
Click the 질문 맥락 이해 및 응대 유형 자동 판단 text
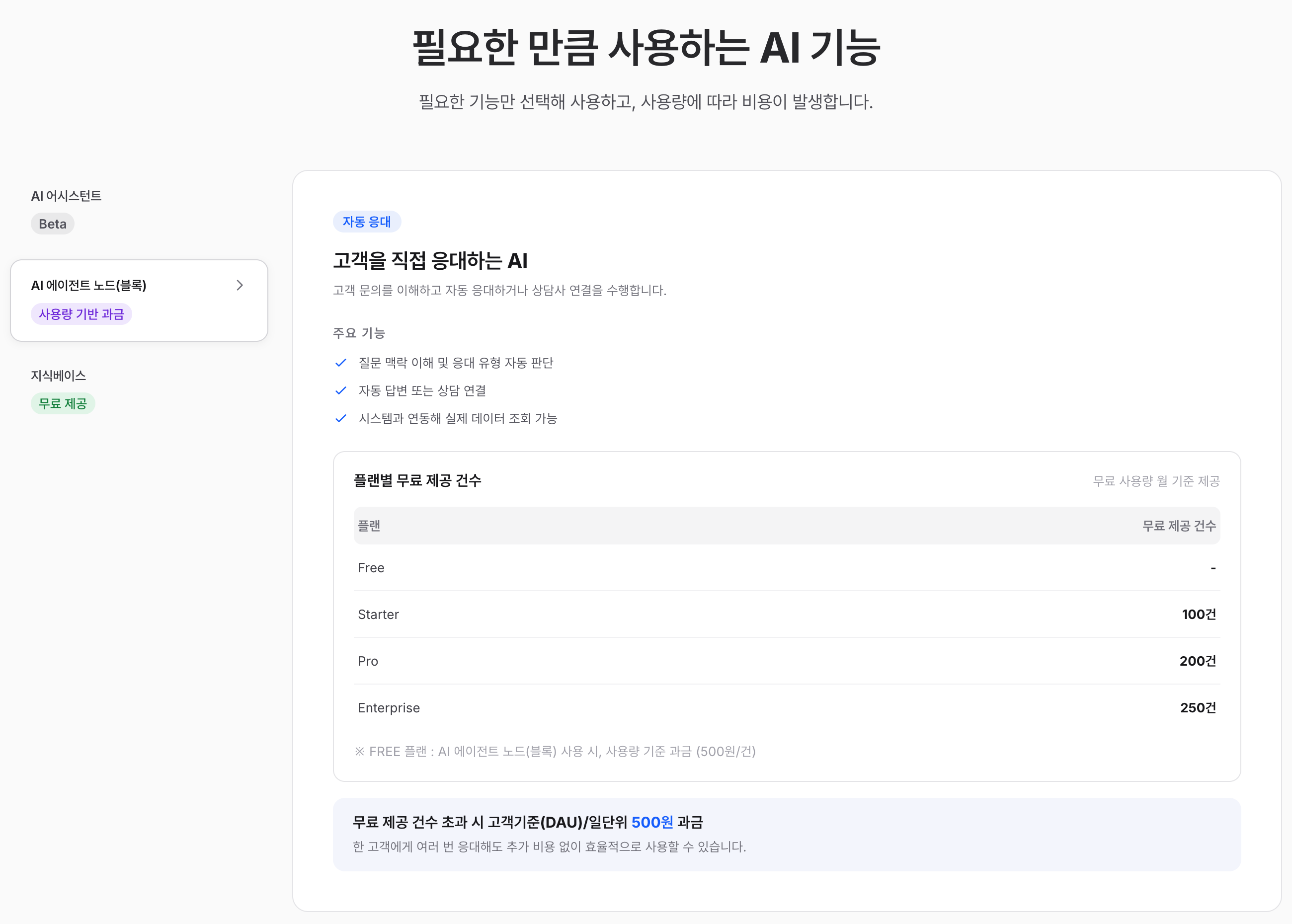456,363
